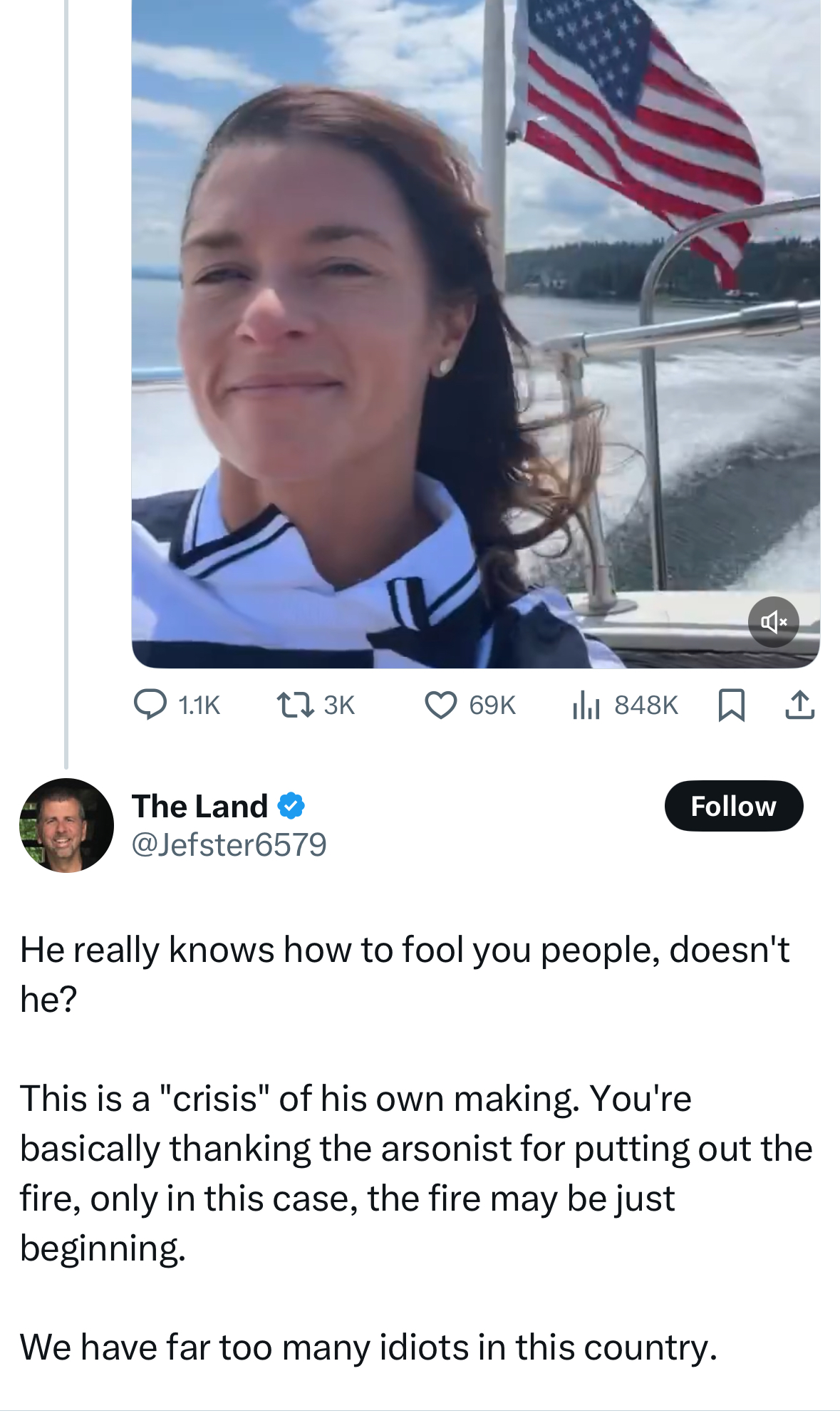Click the 'far too many idiots' sentence
Viewport: 840px width, 1428px height.
368,1347
